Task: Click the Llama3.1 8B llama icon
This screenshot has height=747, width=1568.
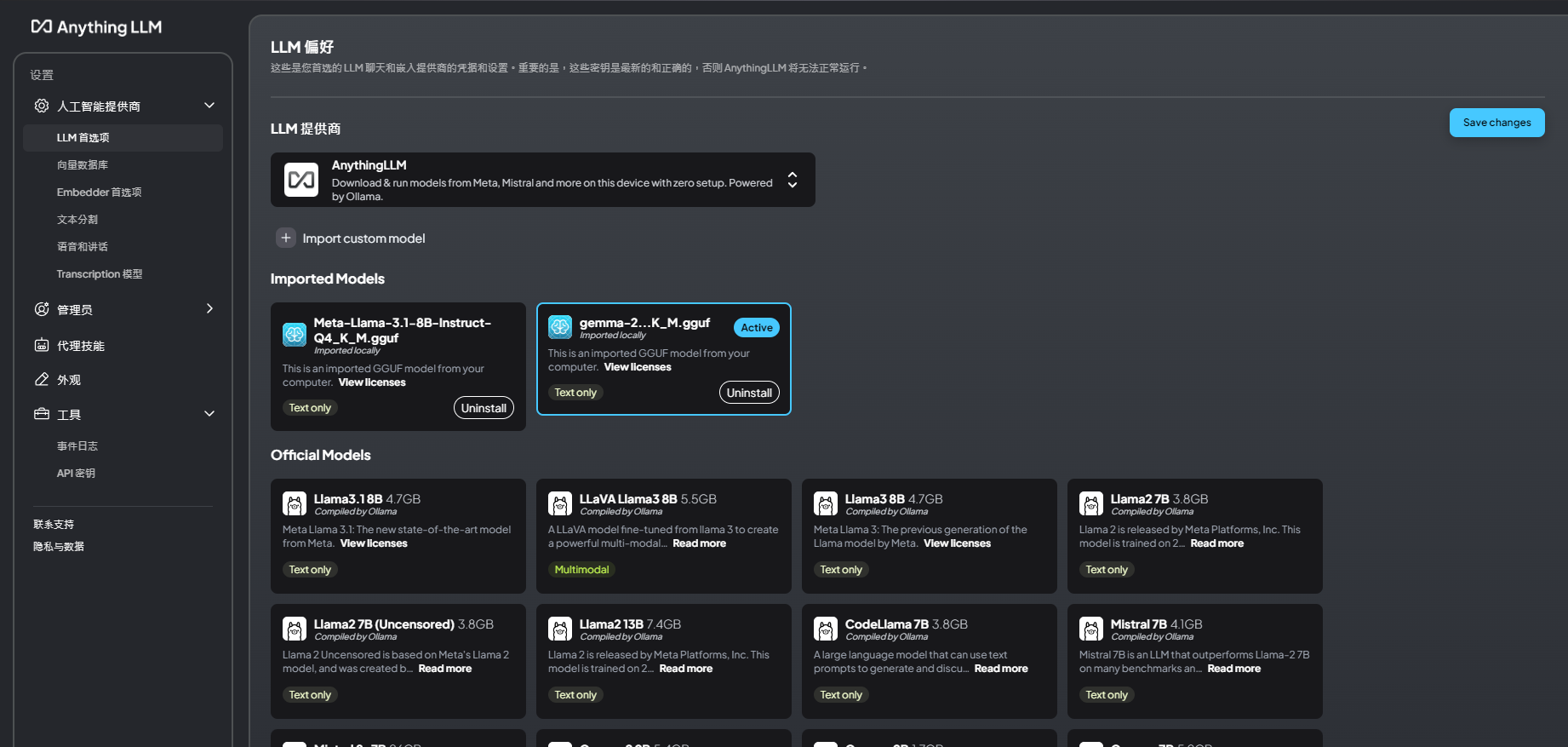Action: pyautogui.click(x=295, y=503)
